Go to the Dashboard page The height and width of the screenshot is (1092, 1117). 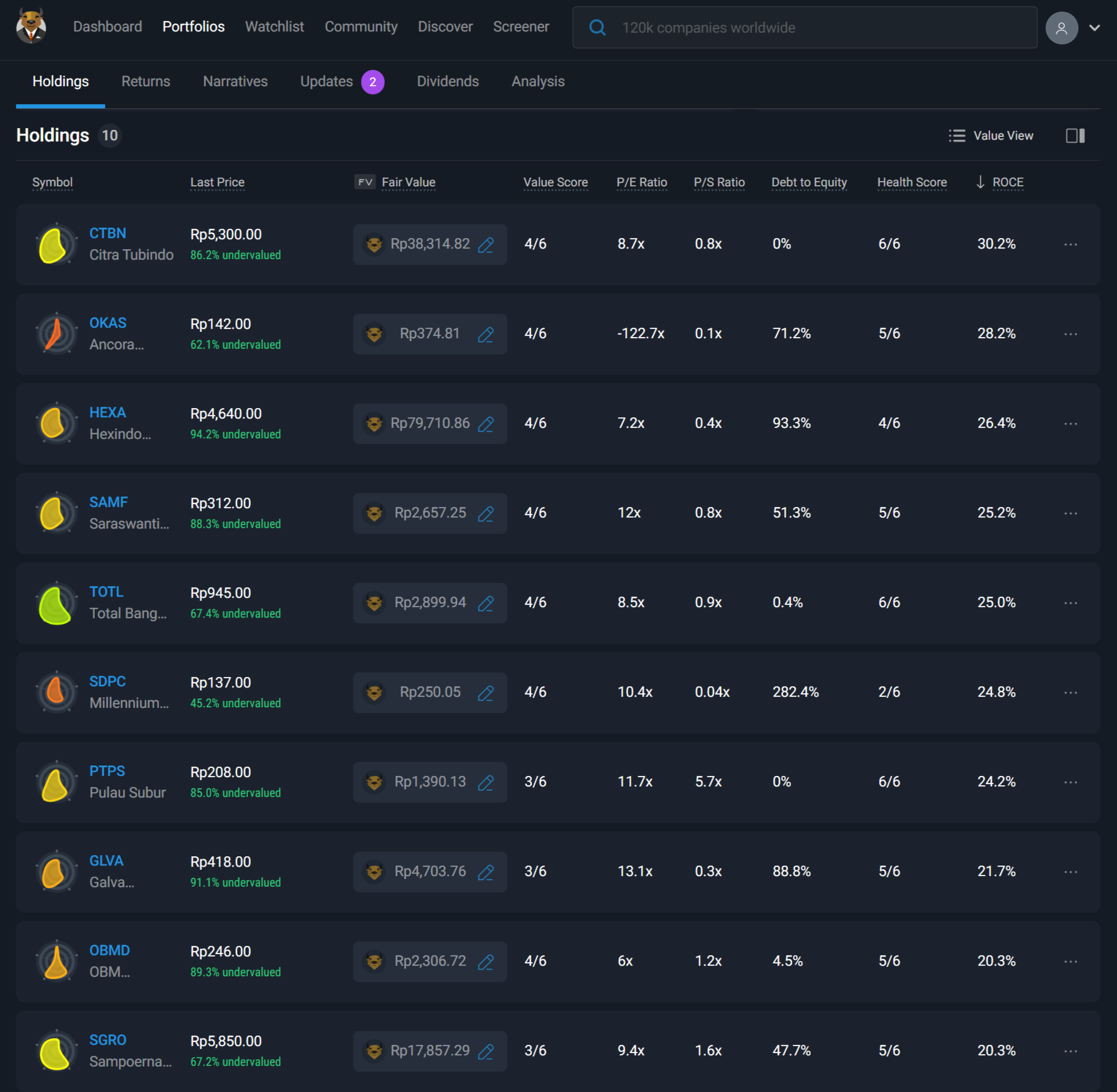click(x=108, y=27)
